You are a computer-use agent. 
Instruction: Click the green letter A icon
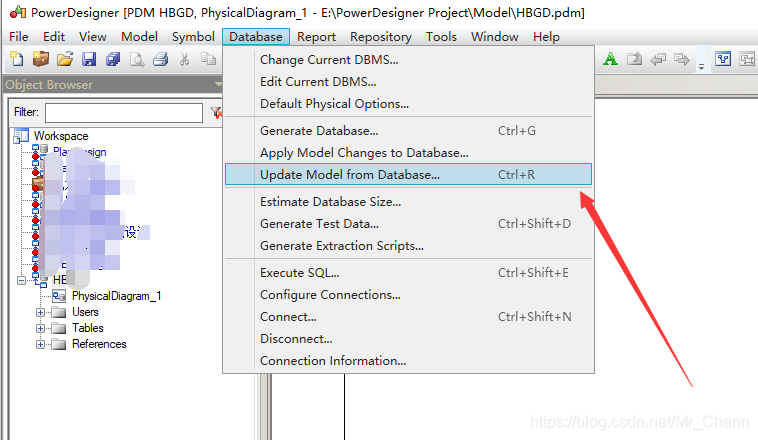coord(611,59)
